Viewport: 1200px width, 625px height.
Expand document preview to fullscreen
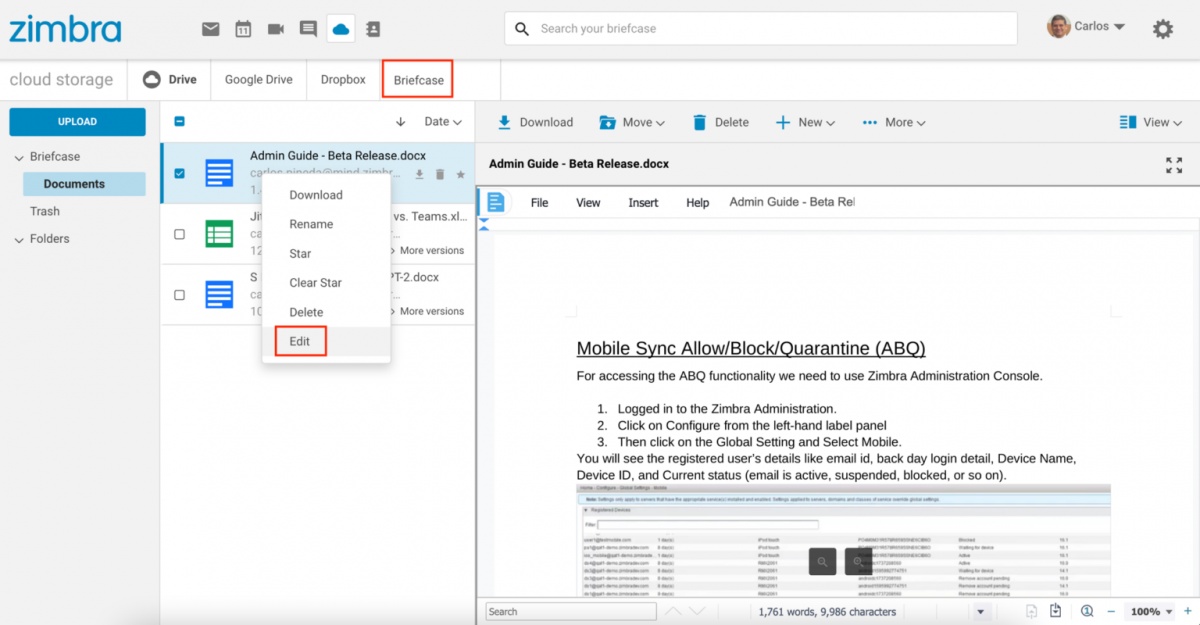1174,165
